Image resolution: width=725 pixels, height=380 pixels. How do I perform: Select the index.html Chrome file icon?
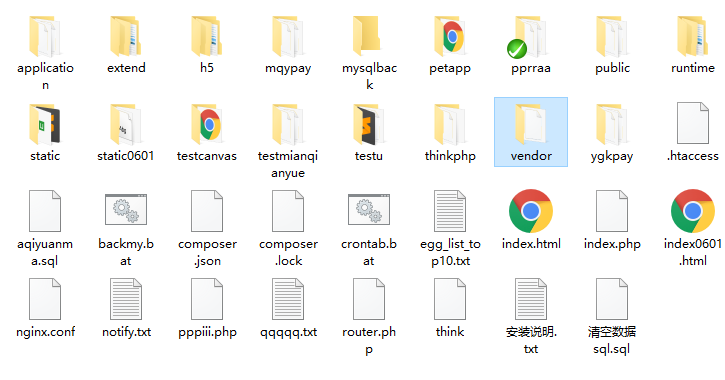pyautogui.click(x=530, y=211)
